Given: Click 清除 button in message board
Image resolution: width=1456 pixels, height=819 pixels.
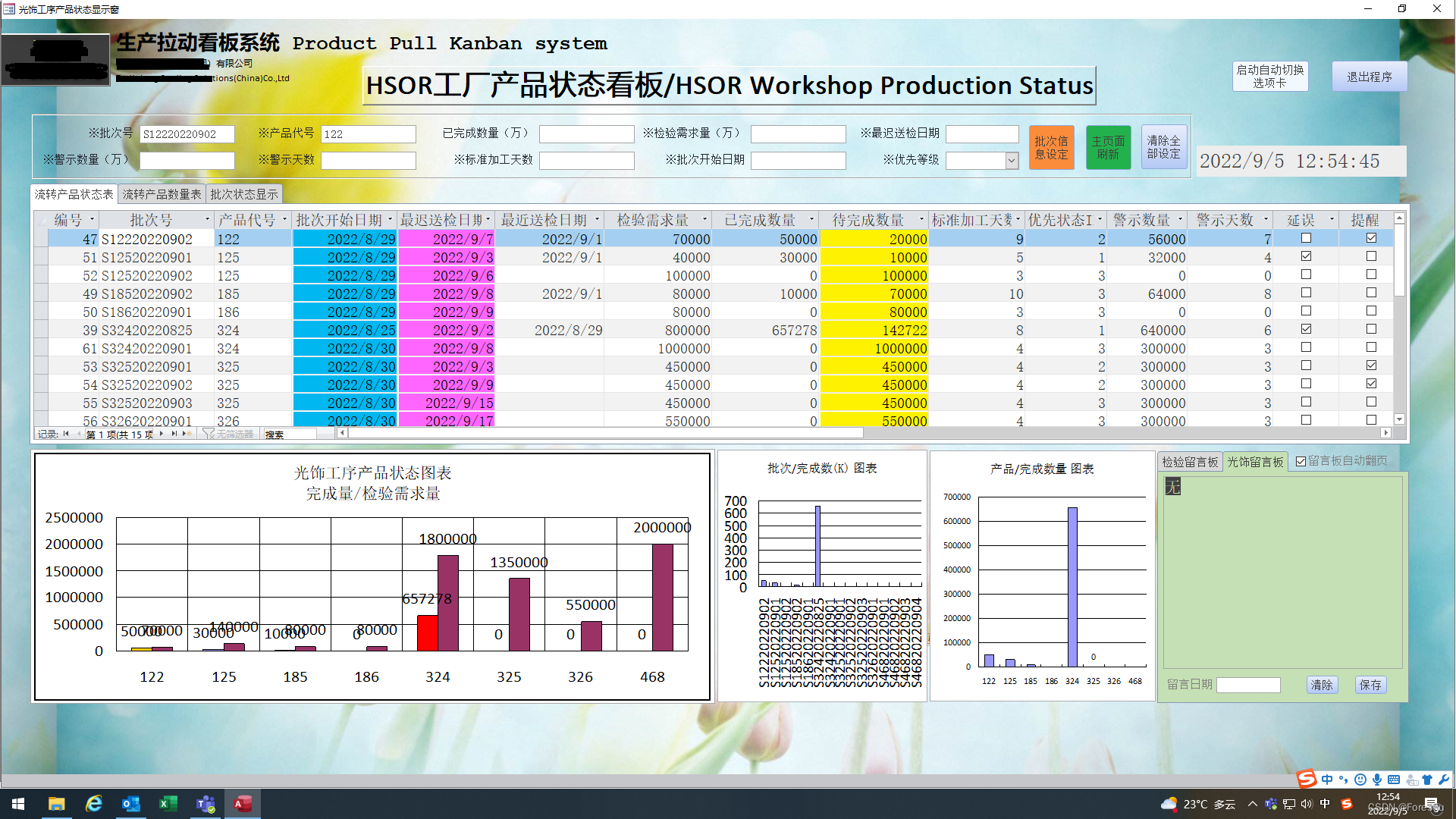Looking at the screenshot, I should 1322,685.
